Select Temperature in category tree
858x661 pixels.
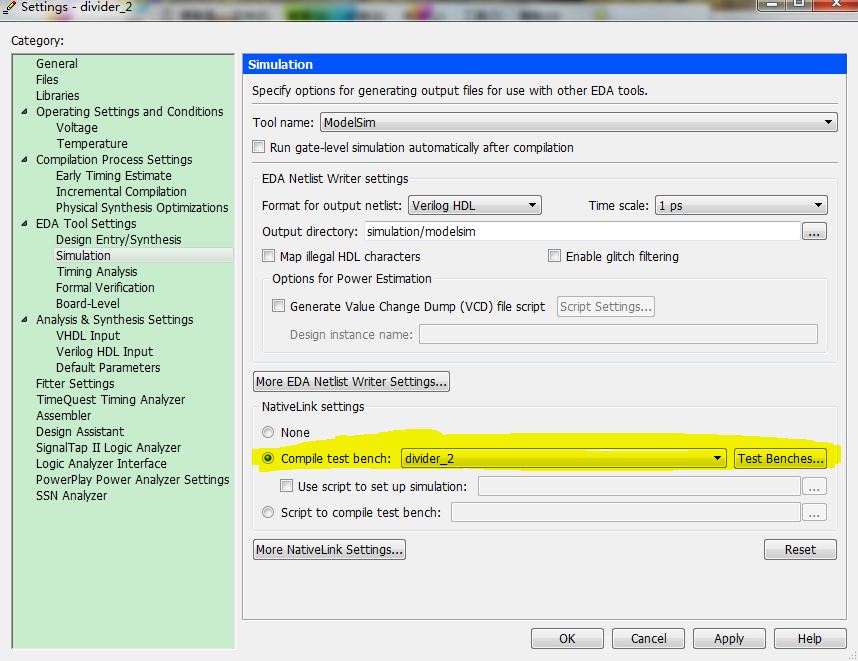pyautogui.click(x=92, y=143)
